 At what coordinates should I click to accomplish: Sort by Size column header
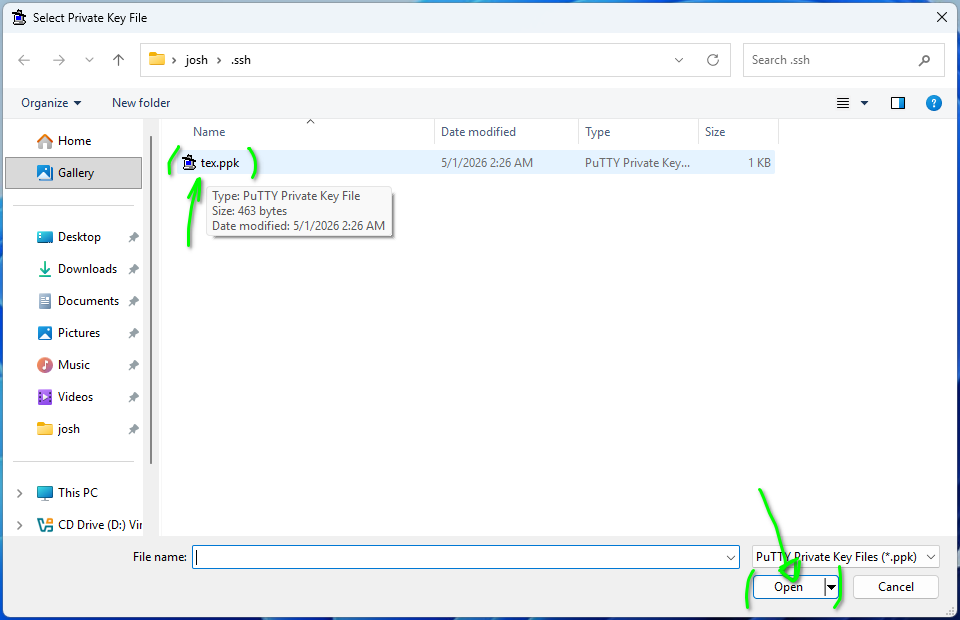[714, 132]
